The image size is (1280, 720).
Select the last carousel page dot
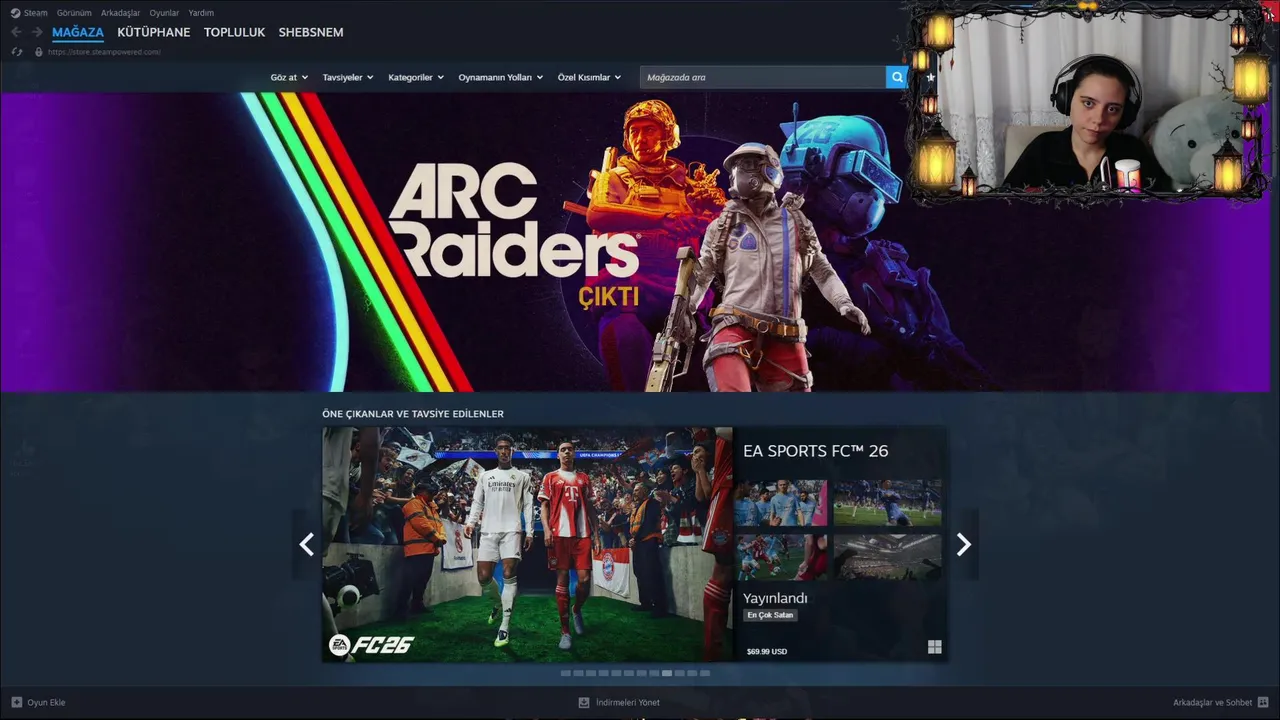[x=705, y=673]
